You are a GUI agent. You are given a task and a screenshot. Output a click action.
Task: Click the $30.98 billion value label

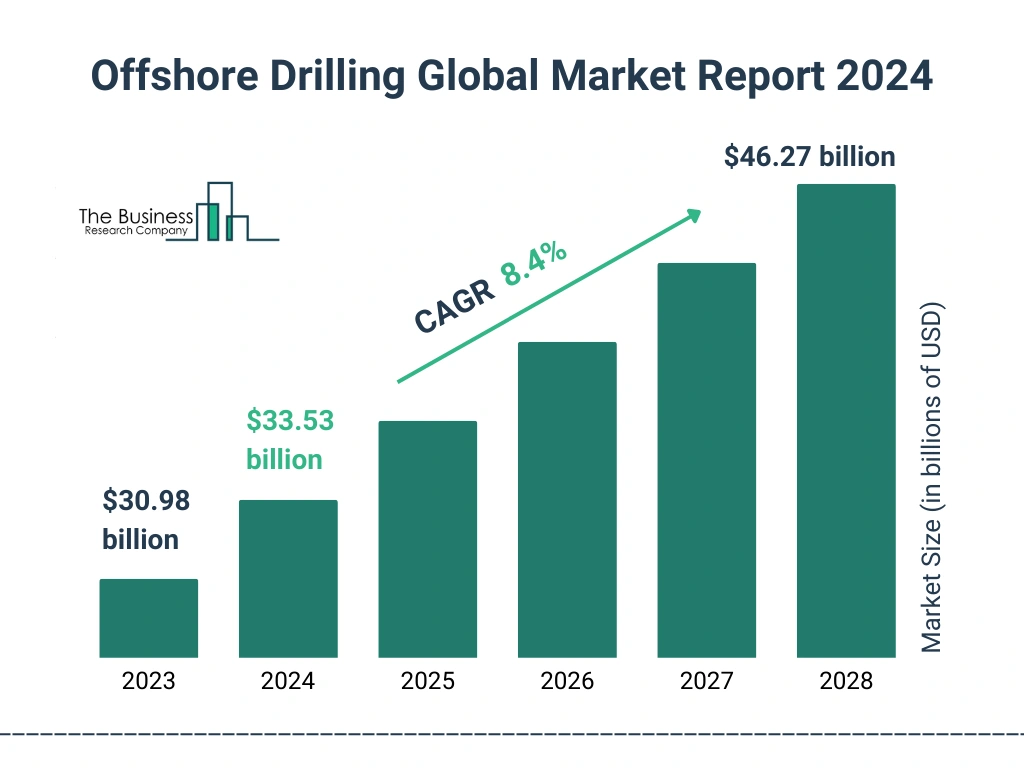[x=145, y=520]
